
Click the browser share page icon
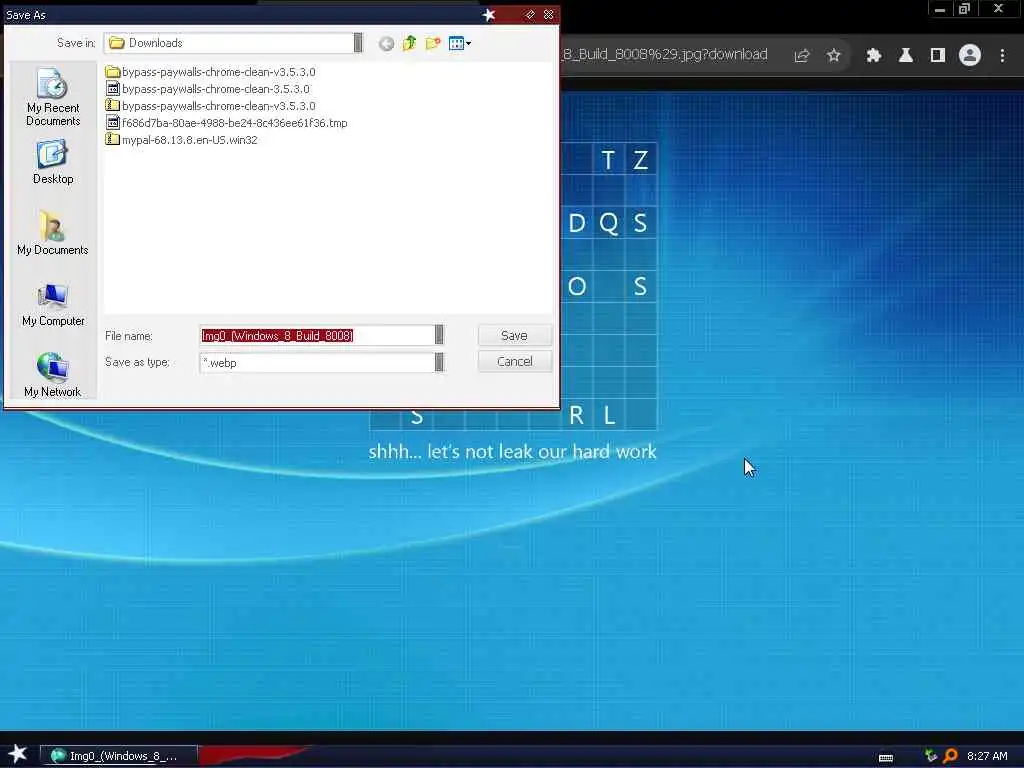click(x=801, y=56)
